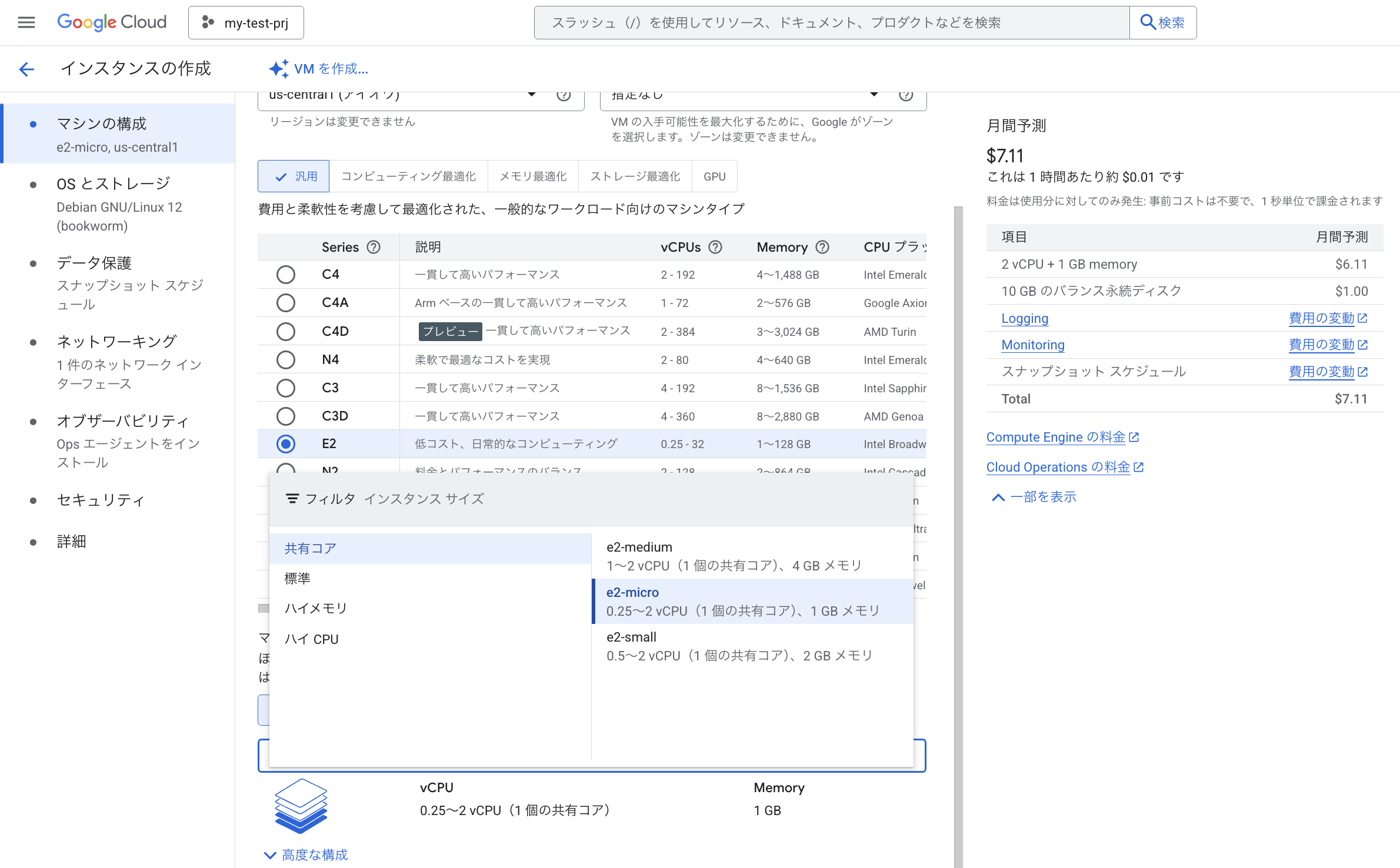Click the search magnifier icon

(x=1147, y=22)
